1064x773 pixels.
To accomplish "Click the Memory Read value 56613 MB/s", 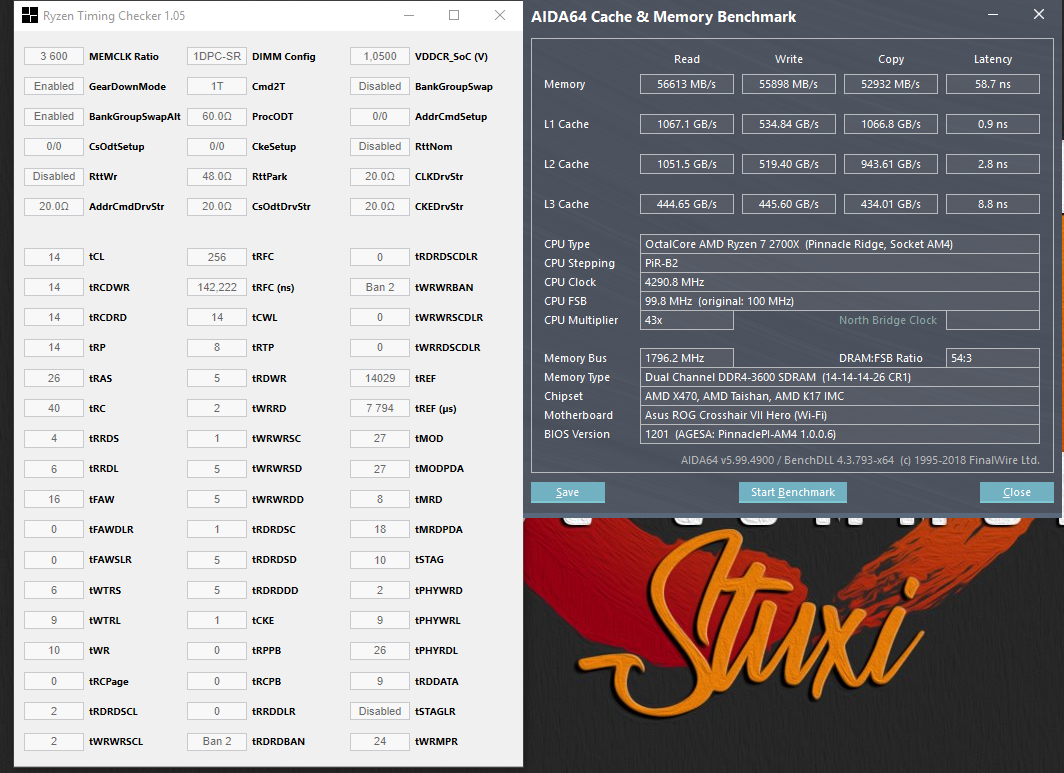I will point(687,84).
